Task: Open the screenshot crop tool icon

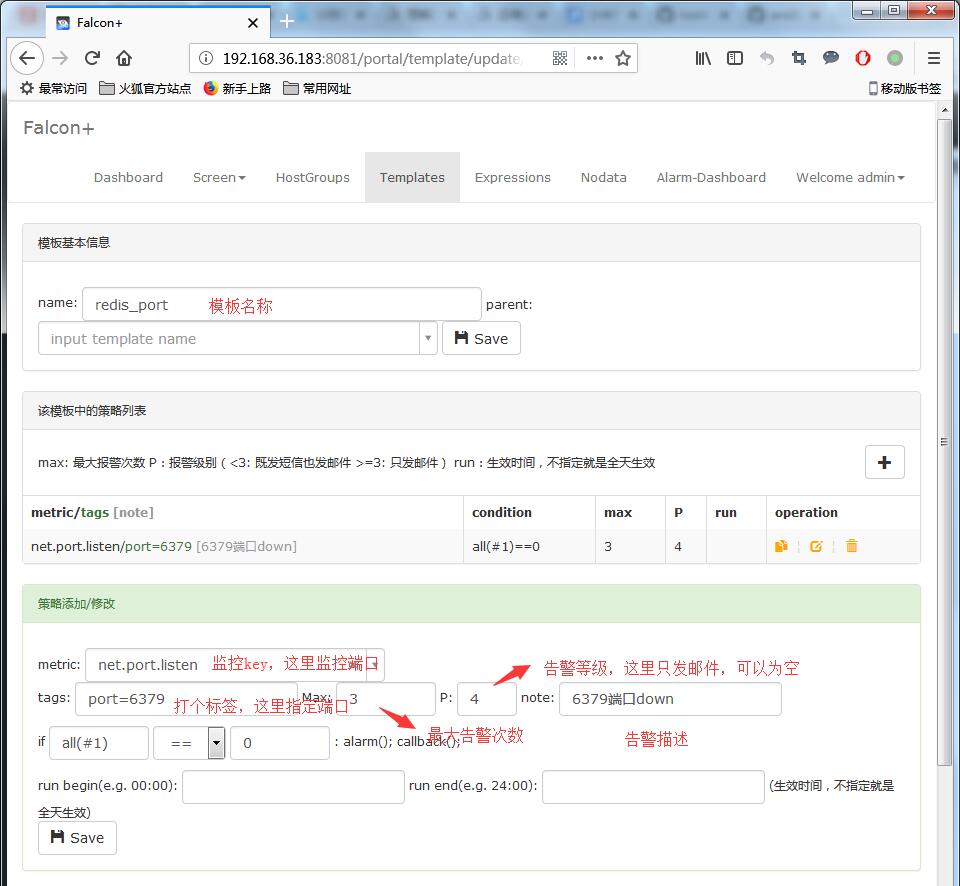Action: (x=798, y=58)
